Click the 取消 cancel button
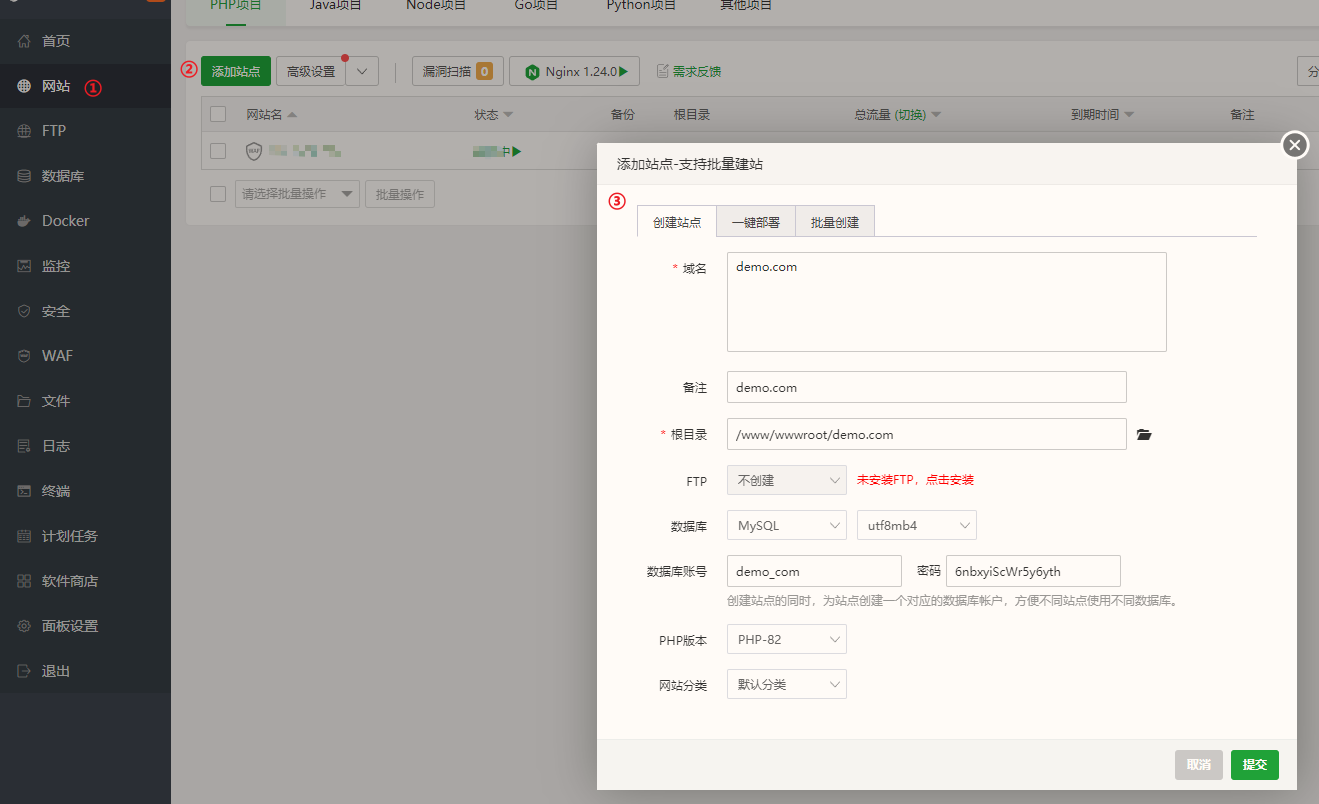The image size is (1319, 804). click(1199, 765)
